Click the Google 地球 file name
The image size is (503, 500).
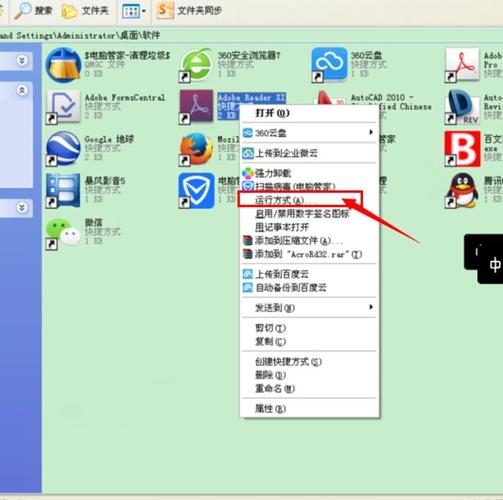109,139
